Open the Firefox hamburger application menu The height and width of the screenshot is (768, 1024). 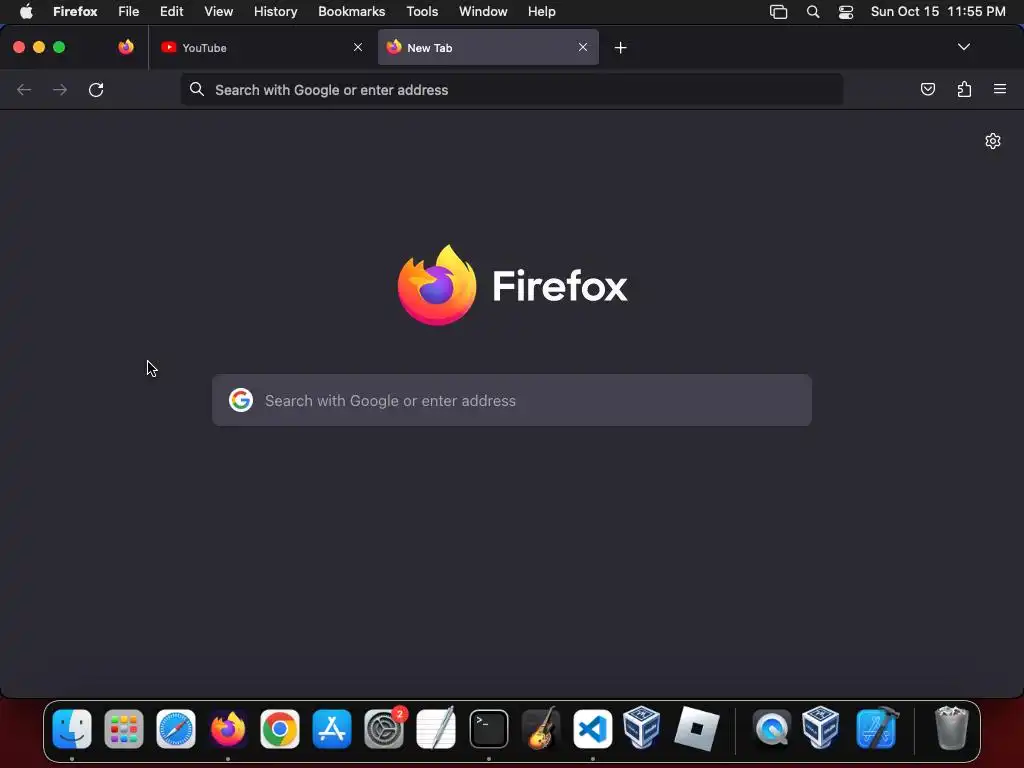coord(1000,89)
